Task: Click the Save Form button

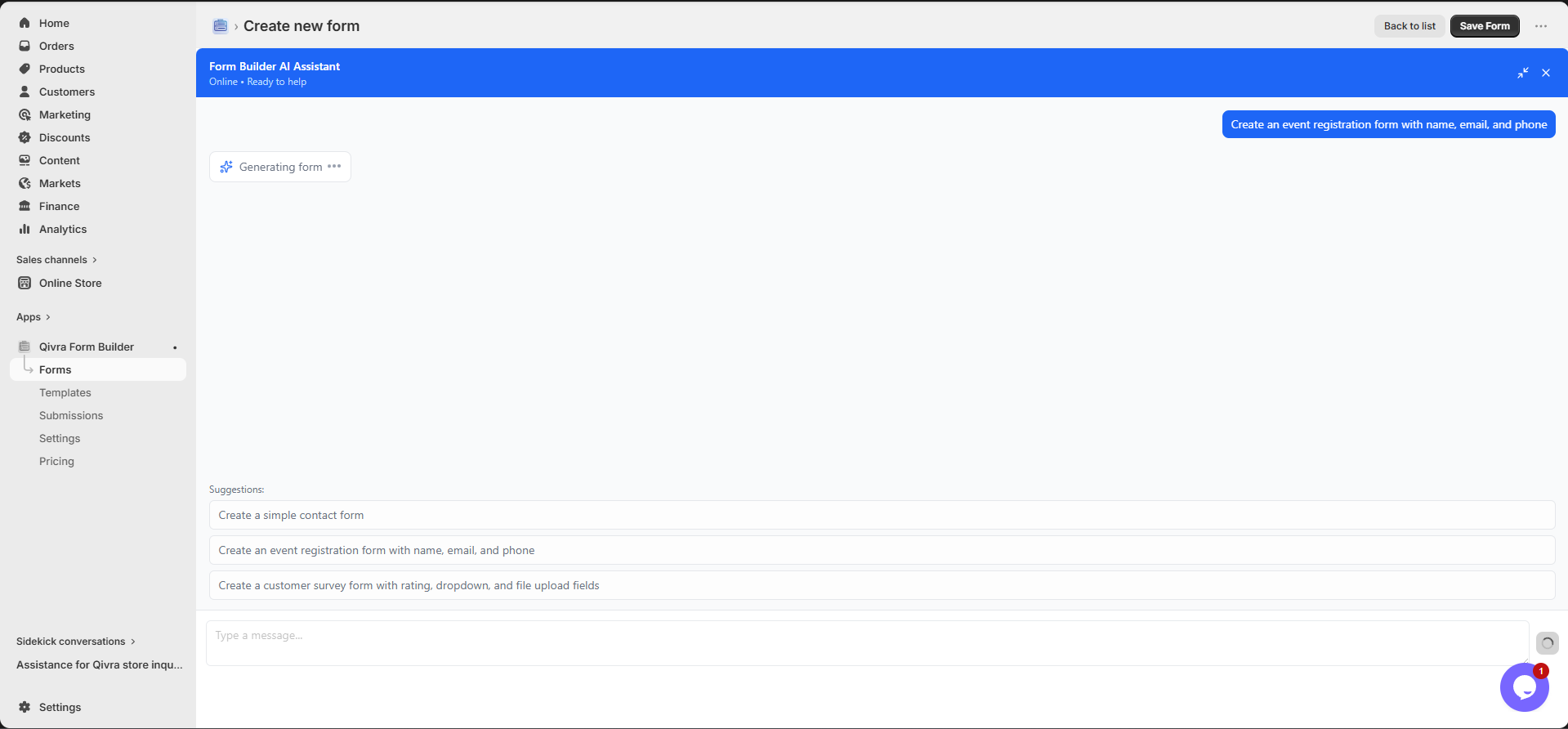Action: pyautogui.click(x=1485, y=26)
